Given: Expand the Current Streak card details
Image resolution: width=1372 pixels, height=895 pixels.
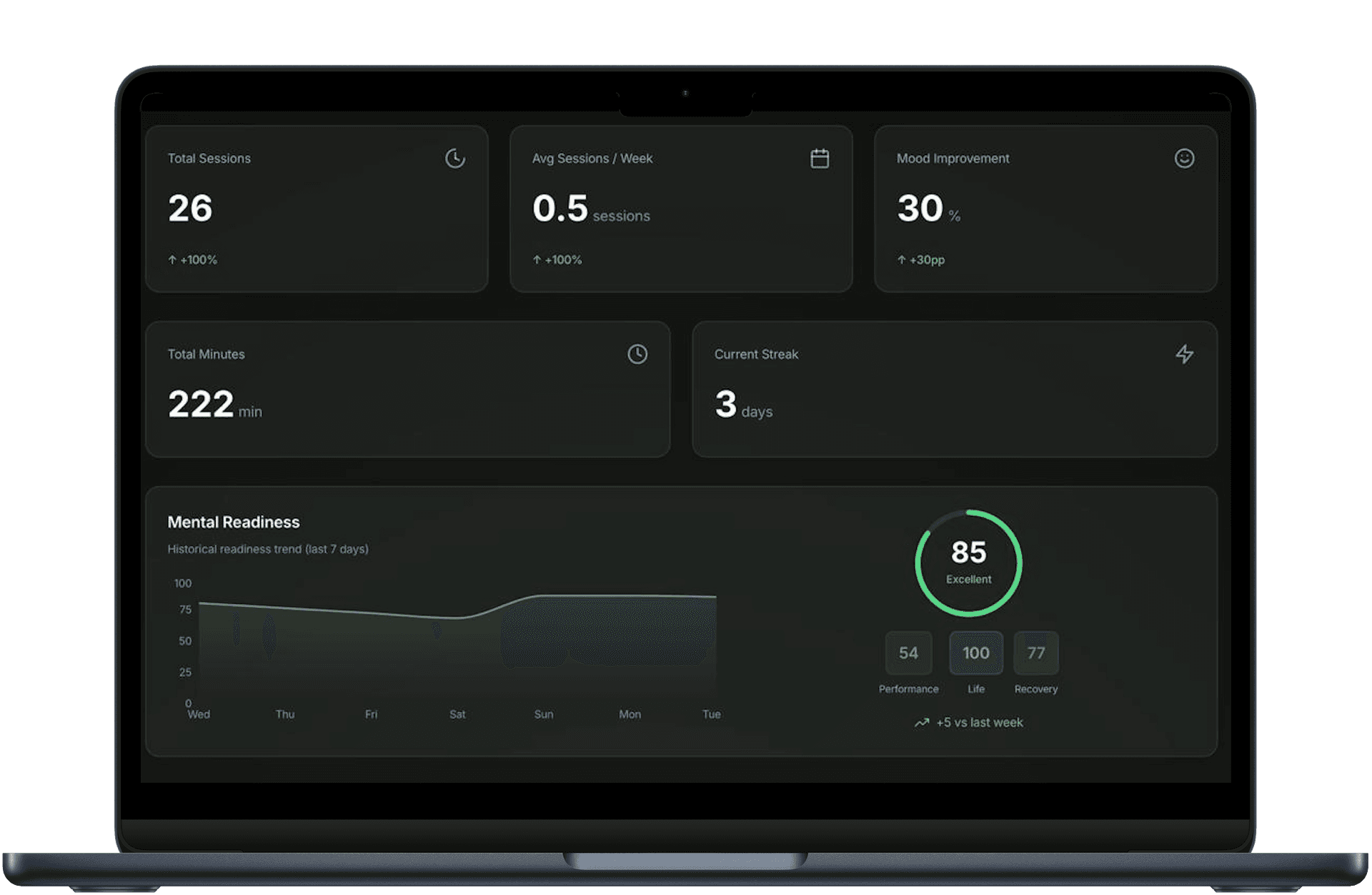Looking at the screenshot, I should 954,390.
